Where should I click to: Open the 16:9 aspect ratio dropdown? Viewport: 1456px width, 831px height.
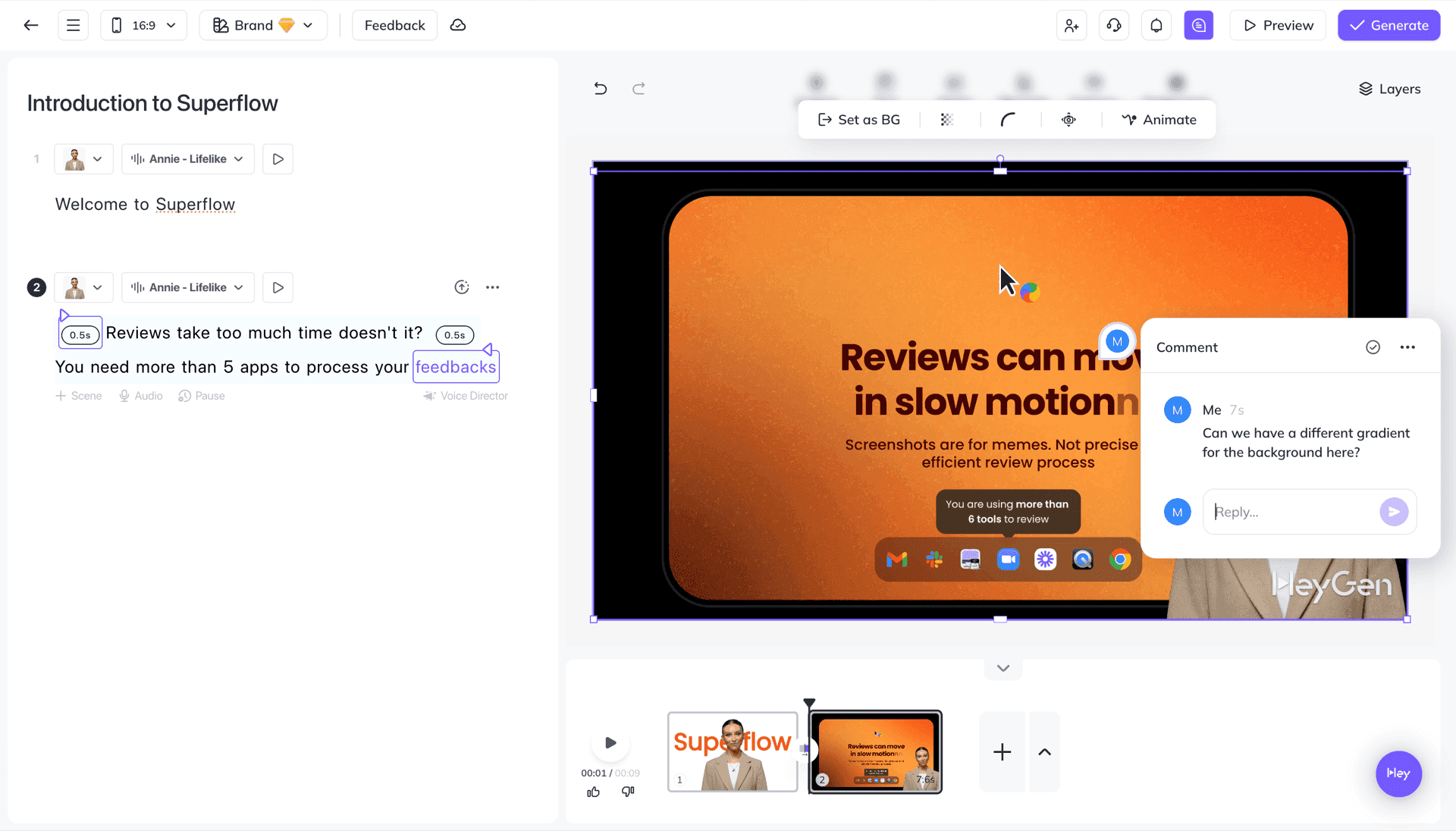143,25
